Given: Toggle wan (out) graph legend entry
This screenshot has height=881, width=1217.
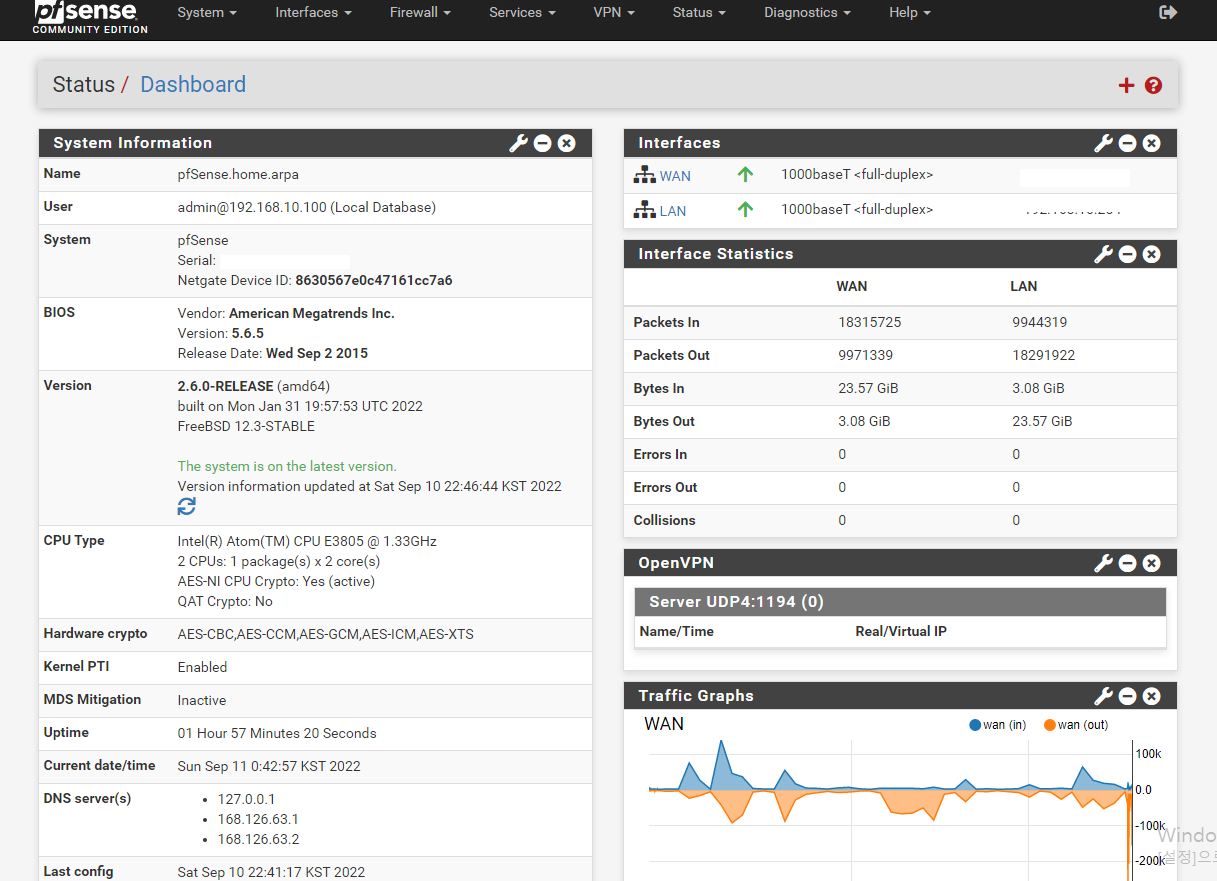Looking at the screenshot, I should 1076,725.
